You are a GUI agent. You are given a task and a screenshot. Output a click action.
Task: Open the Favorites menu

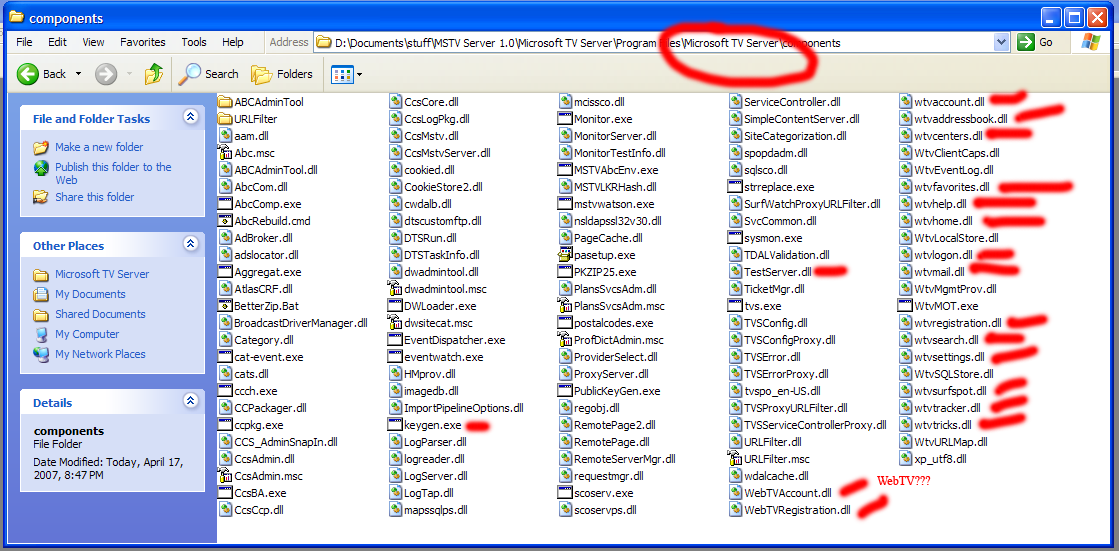[143, 43]
